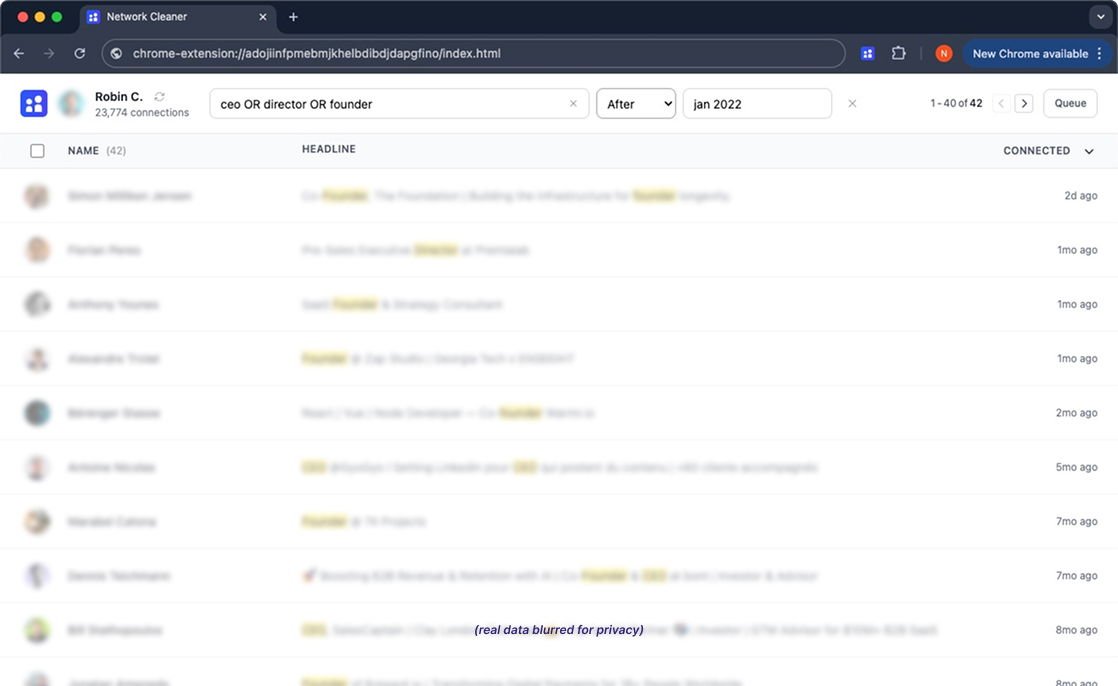This screenshot has width=1118, height=686.
Task: Select the blue Network Cleaner app logo
Action: point(34,102)
